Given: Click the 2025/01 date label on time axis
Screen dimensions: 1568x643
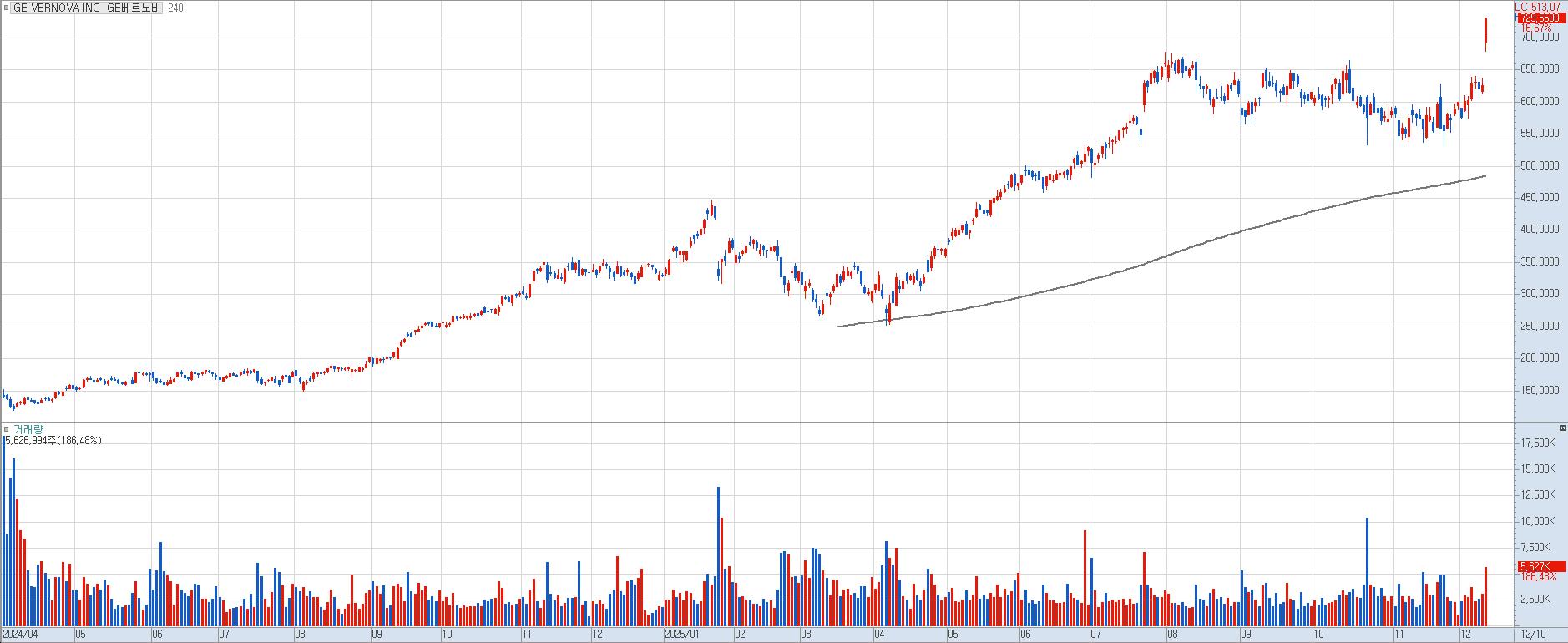Looking at the screenshot, I should (x=682, y=635).
